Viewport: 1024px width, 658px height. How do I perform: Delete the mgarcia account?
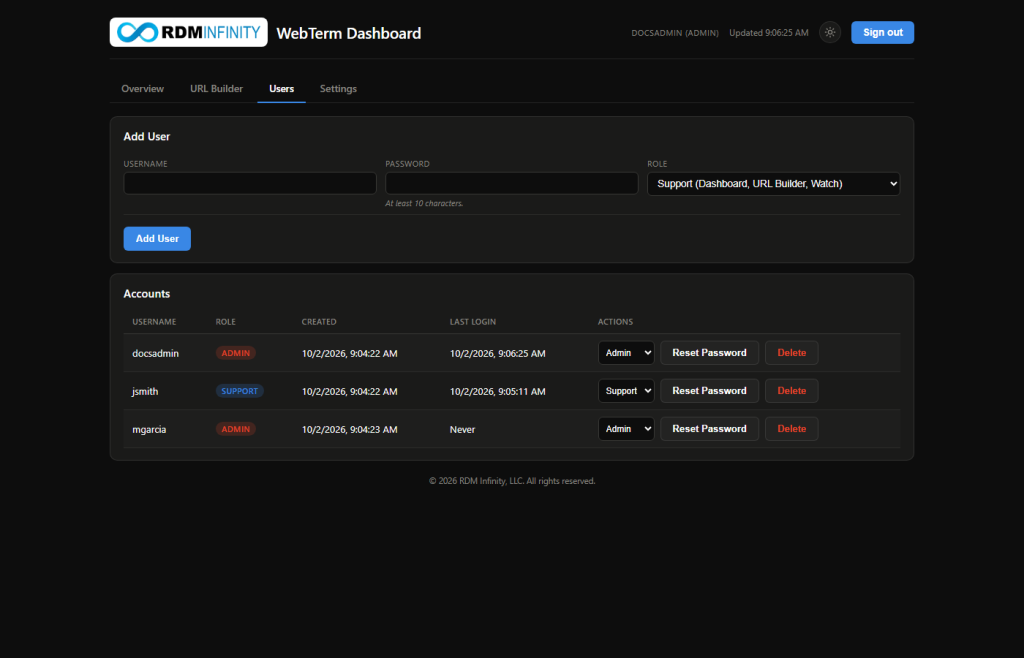pyautogui.click(x=792, y=429)
